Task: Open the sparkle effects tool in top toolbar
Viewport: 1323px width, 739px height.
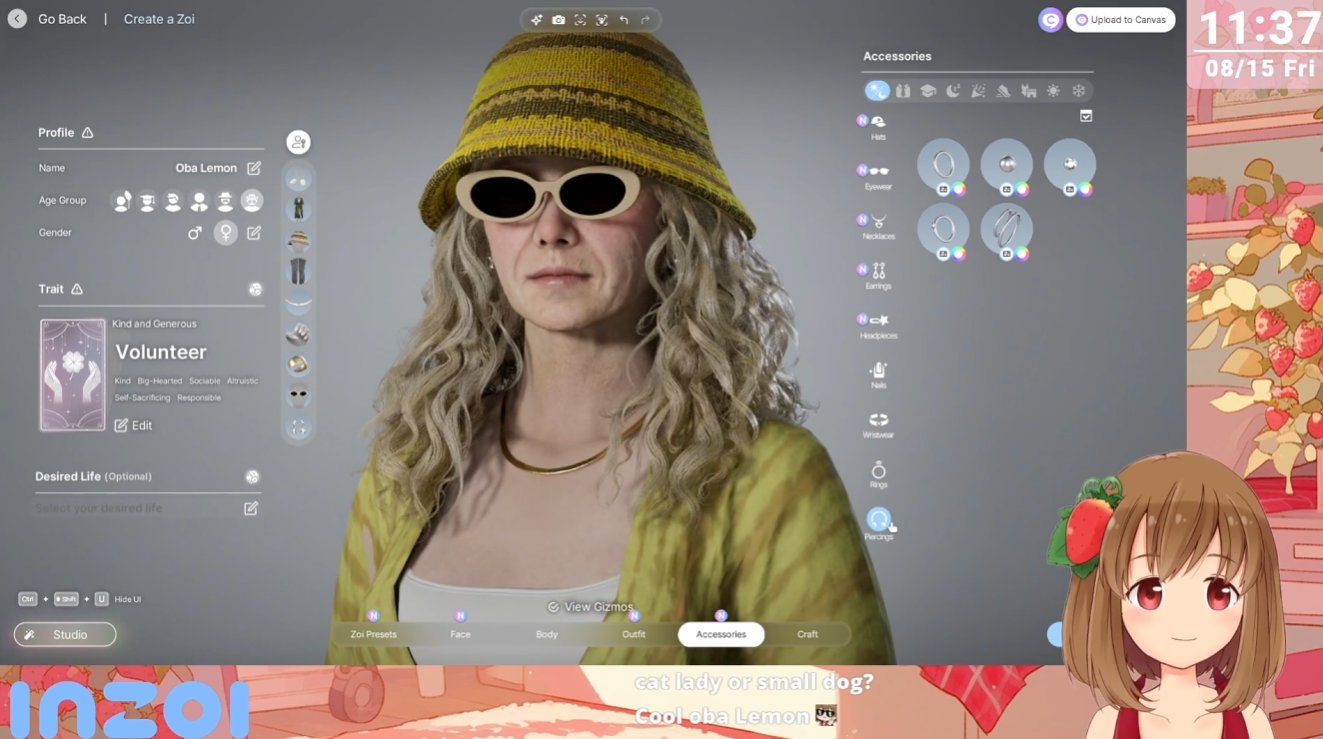Action: pos(536,20)
